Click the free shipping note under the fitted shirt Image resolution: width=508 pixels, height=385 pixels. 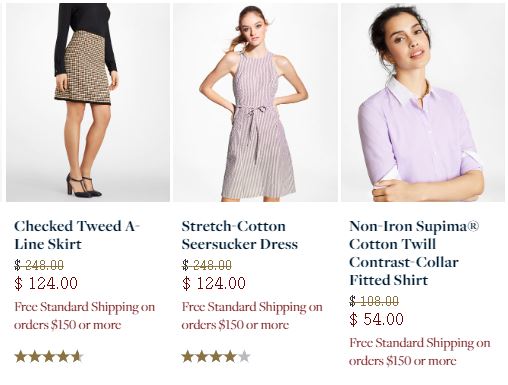click(420, 352)
